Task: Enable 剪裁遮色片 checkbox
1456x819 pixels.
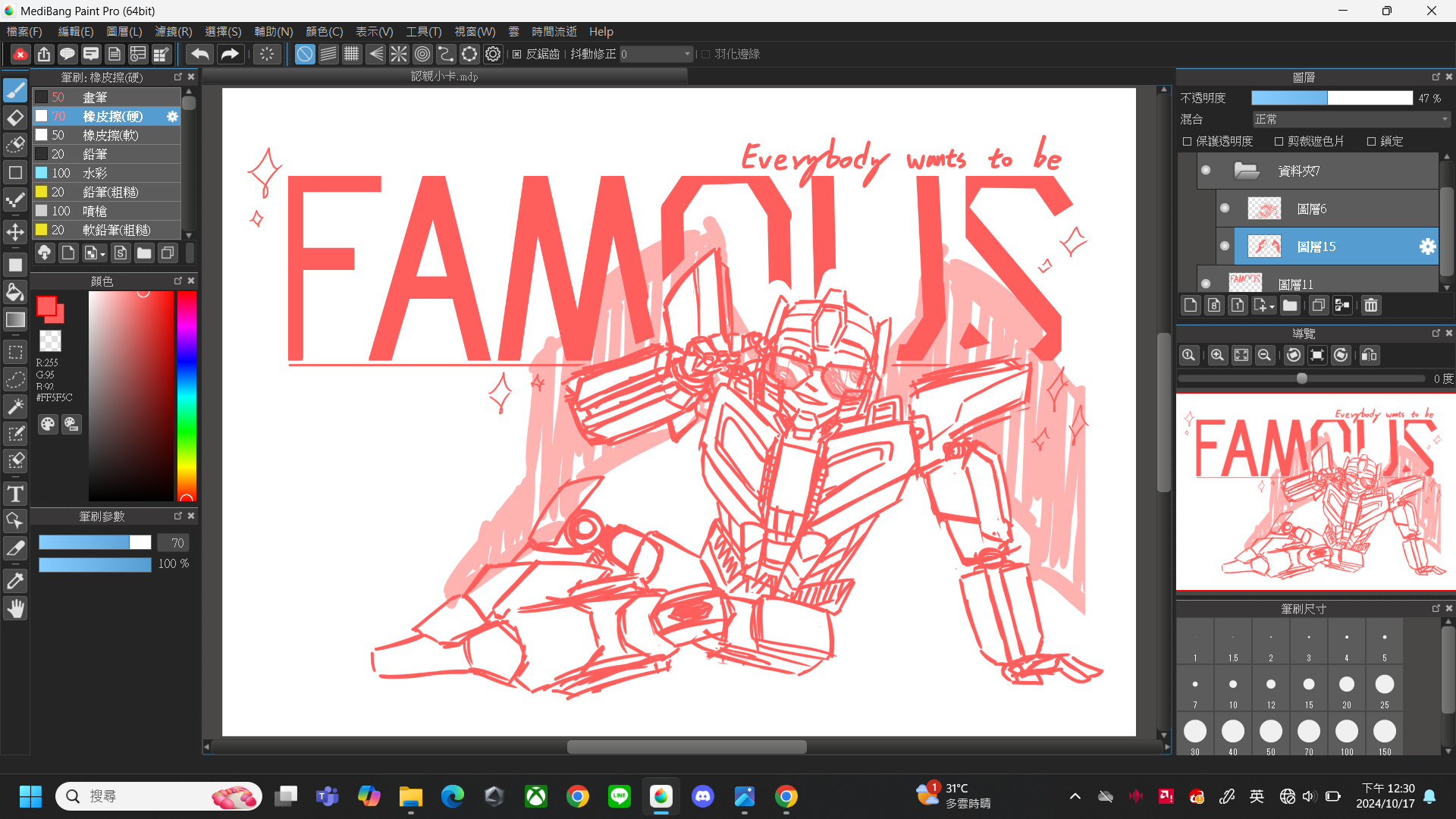Action: tap(1279, 142)
